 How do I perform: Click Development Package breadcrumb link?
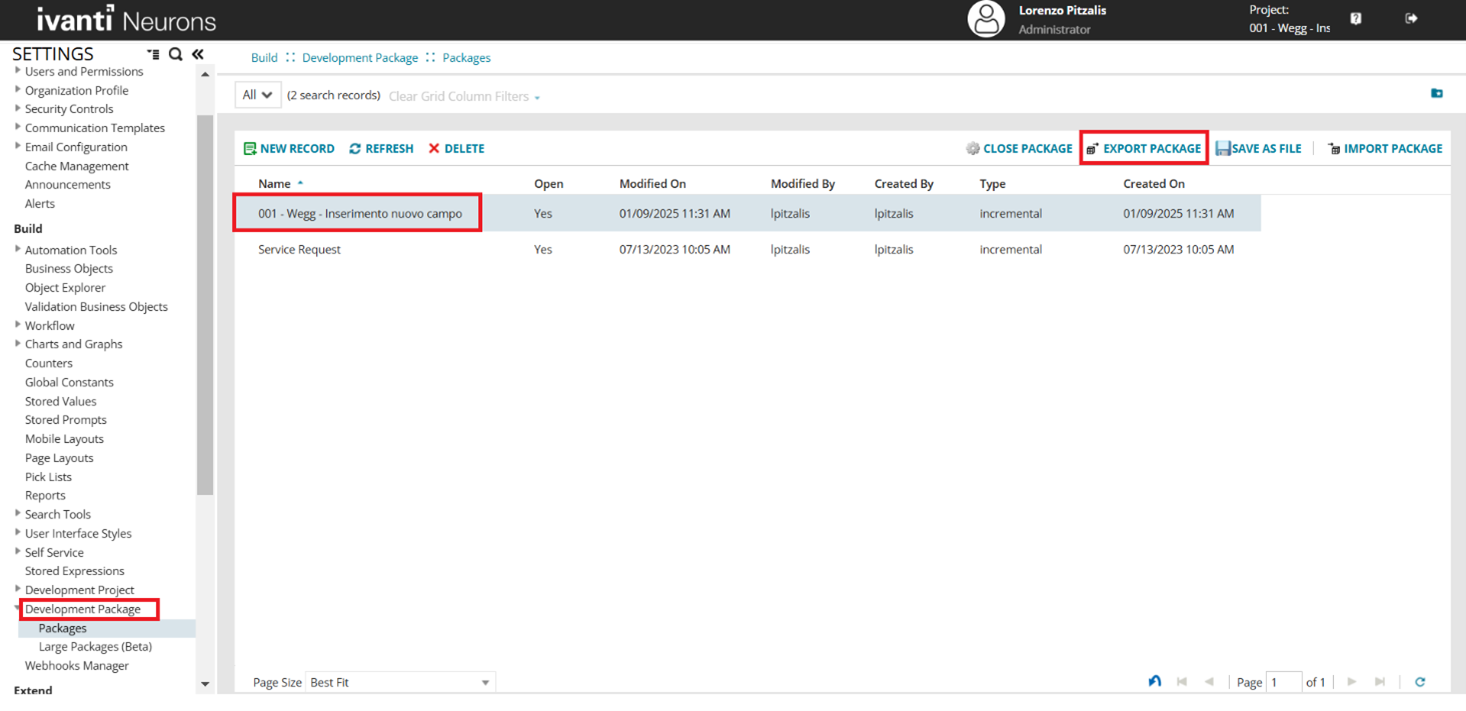pos(360,58)
